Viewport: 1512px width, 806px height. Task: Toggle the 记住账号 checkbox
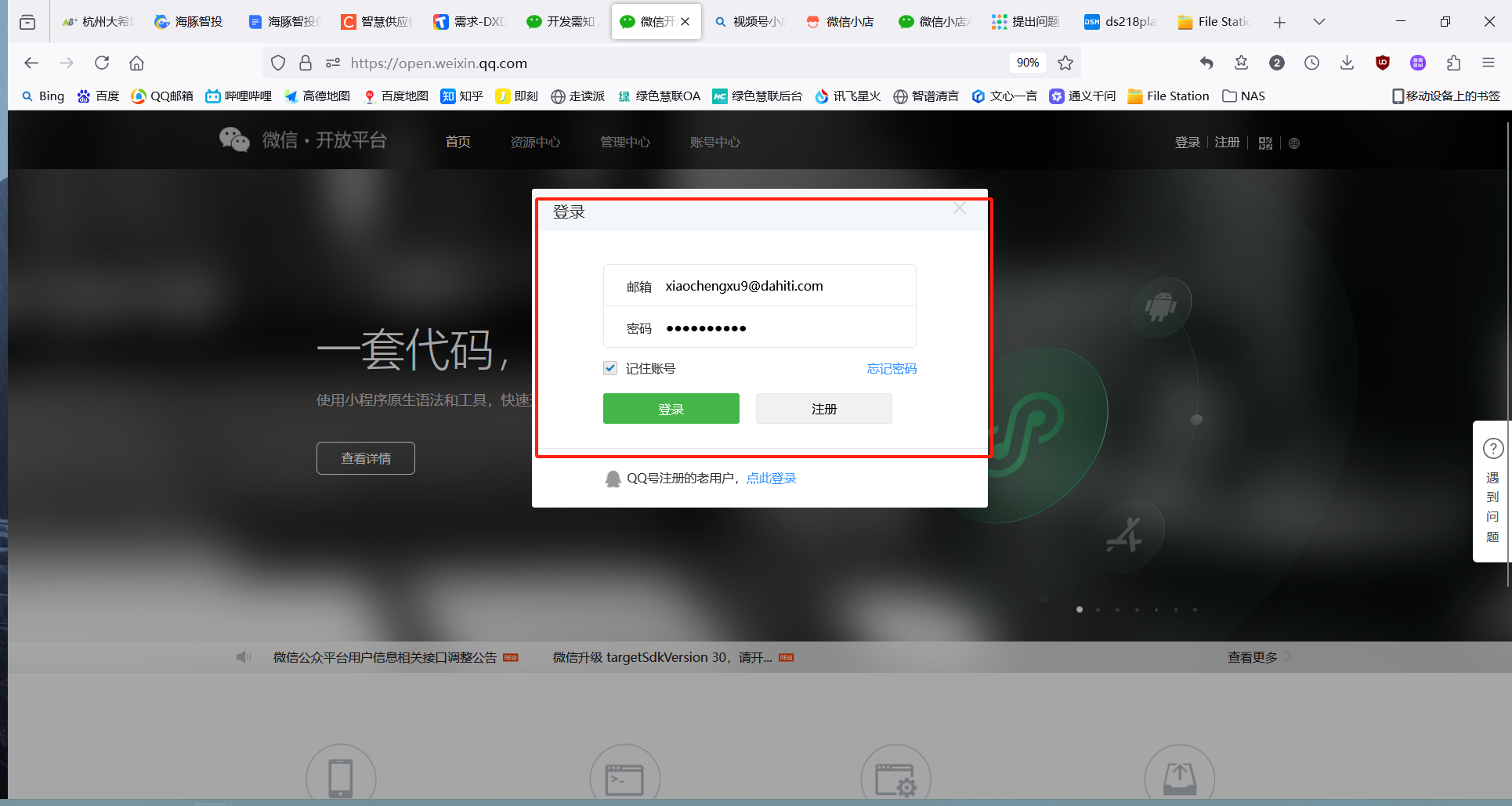click(610, 368)
